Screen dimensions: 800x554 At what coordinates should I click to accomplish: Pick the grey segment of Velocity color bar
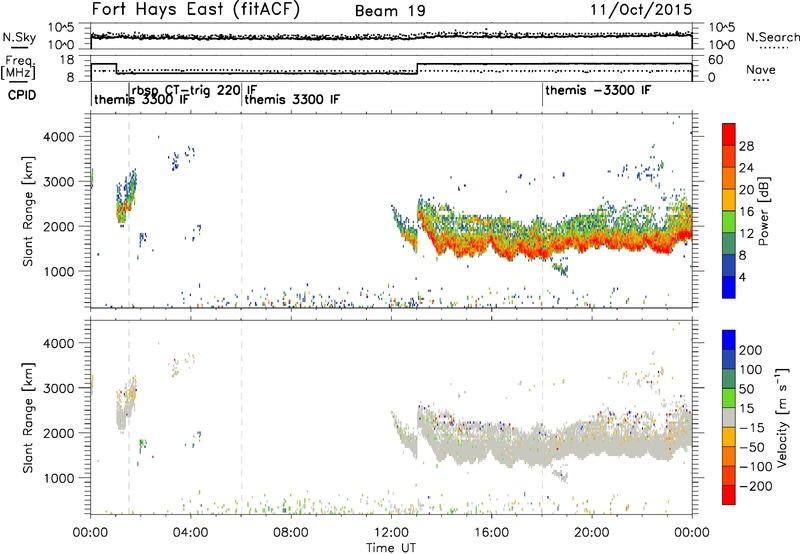pos(729,417)
